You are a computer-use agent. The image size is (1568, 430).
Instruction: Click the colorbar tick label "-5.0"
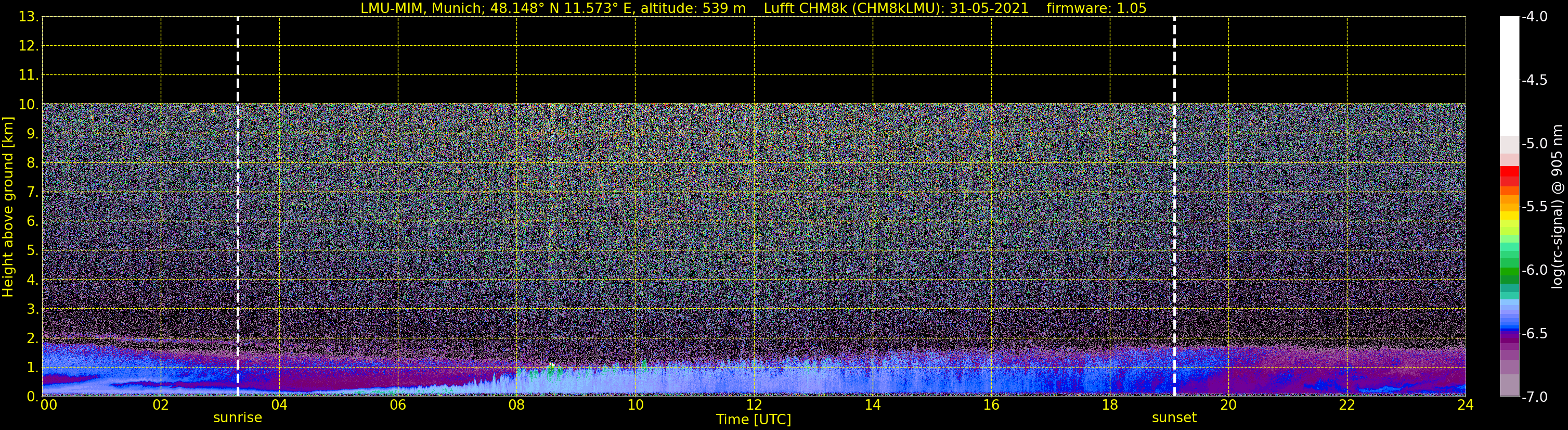[1535, 143]
